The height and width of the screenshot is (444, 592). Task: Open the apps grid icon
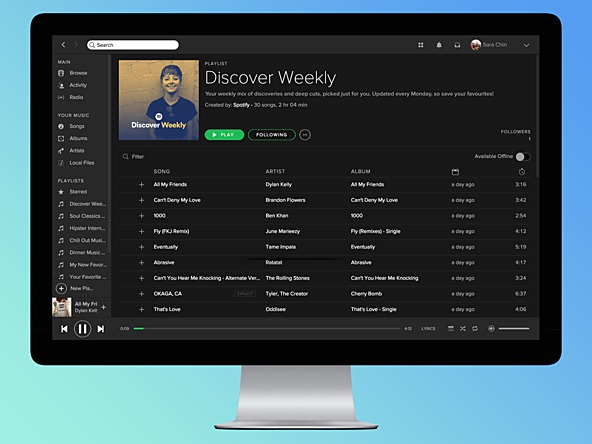(x=421, y=45)
